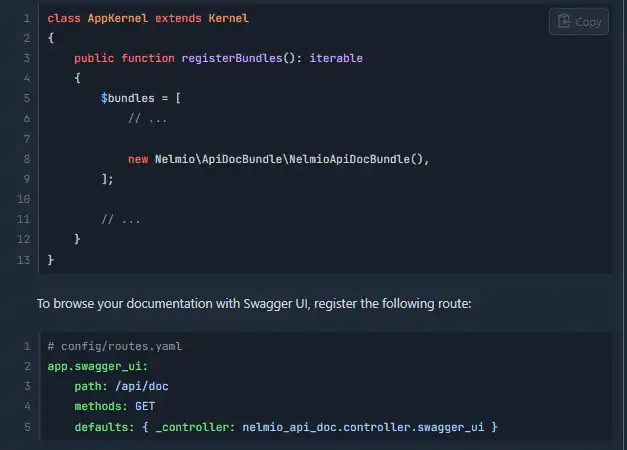Click the 'public function' keywords on line 3

(x=124, y=58)
